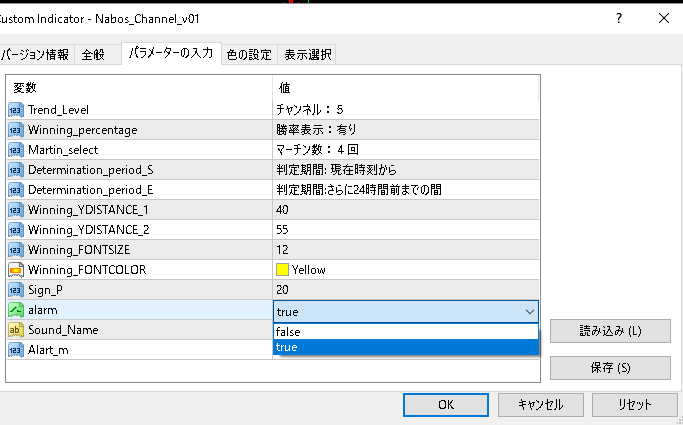Click the value 判定期間: 現在時刻から

click(336, 170)
